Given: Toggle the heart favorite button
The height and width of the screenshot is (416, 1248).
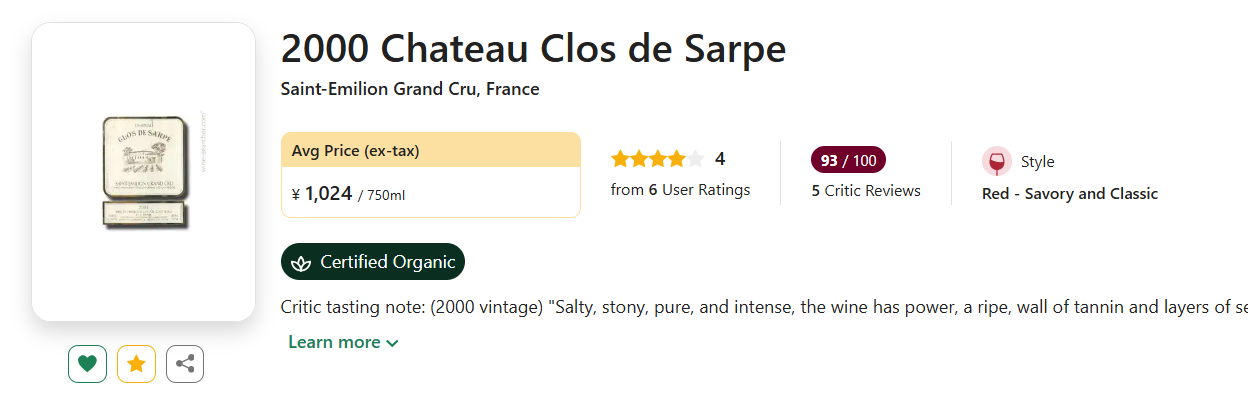Looking at the screenshot, I should (x=87, y=364).
